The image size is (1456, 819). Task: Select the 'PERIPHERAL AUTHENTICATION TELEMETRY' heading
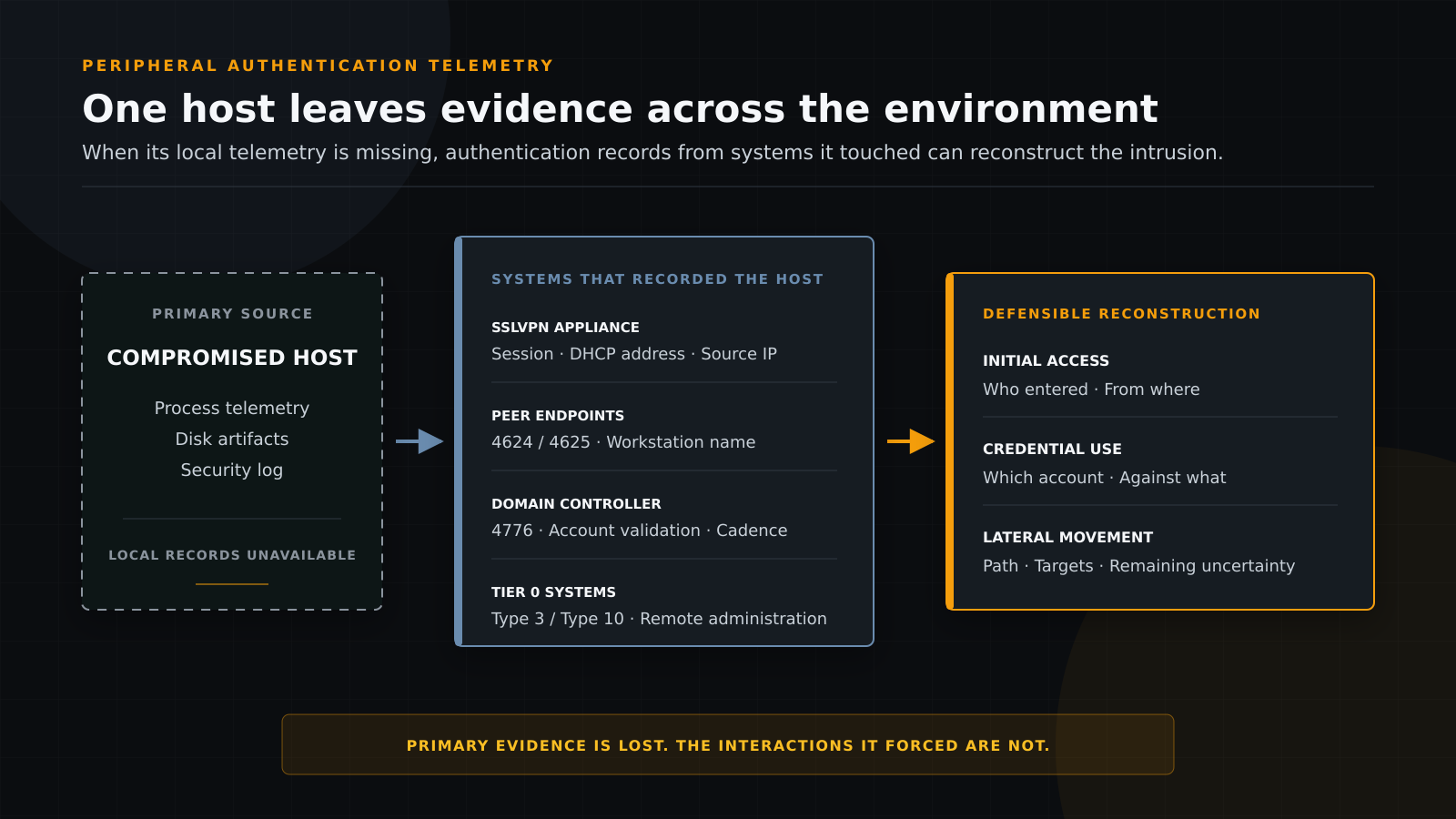point(318,66)
